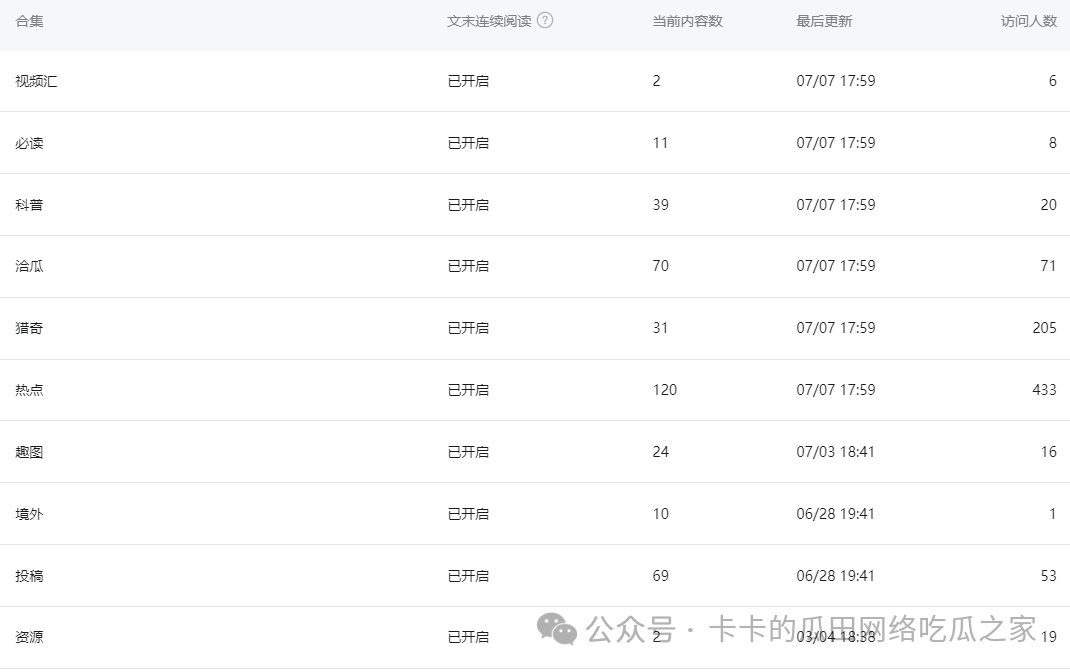The width and height of the screenshot is (1070, 672).
Task: Click the WeChat logo in the watermark
Action: 557,628
